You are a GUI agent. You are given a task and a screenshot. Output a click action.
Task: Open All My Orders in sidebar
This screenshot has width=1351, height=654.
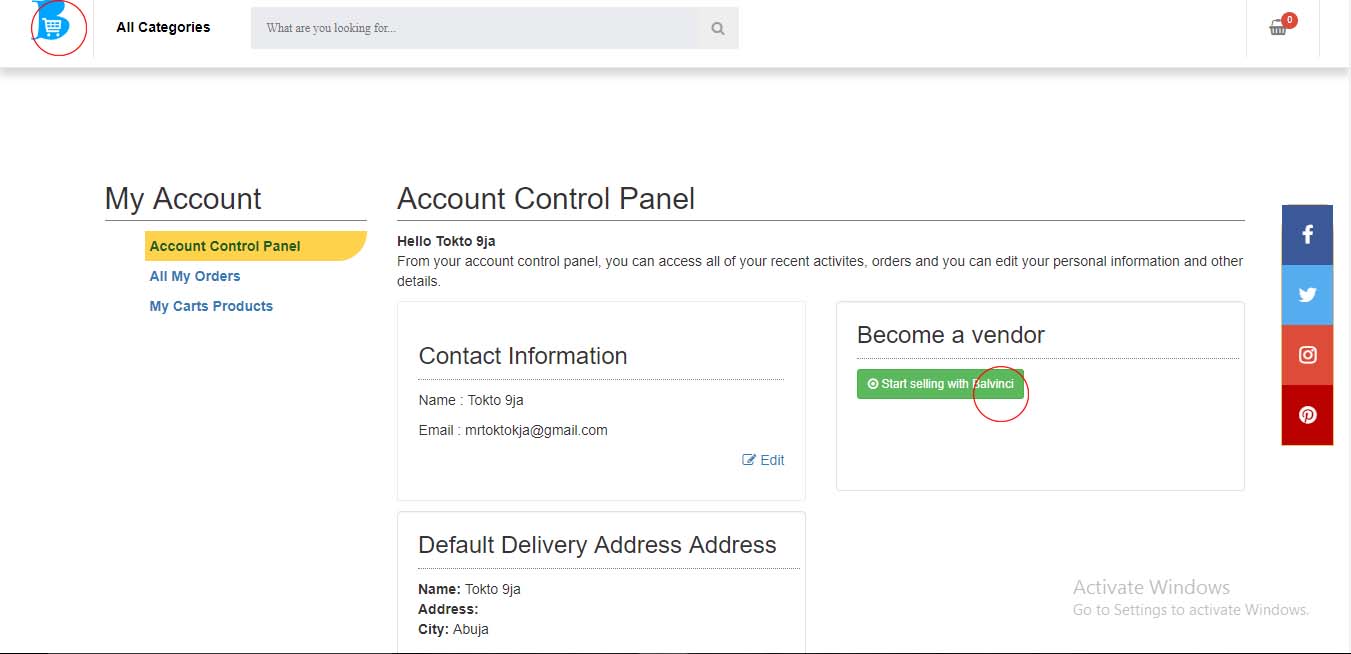coord(195,276)
